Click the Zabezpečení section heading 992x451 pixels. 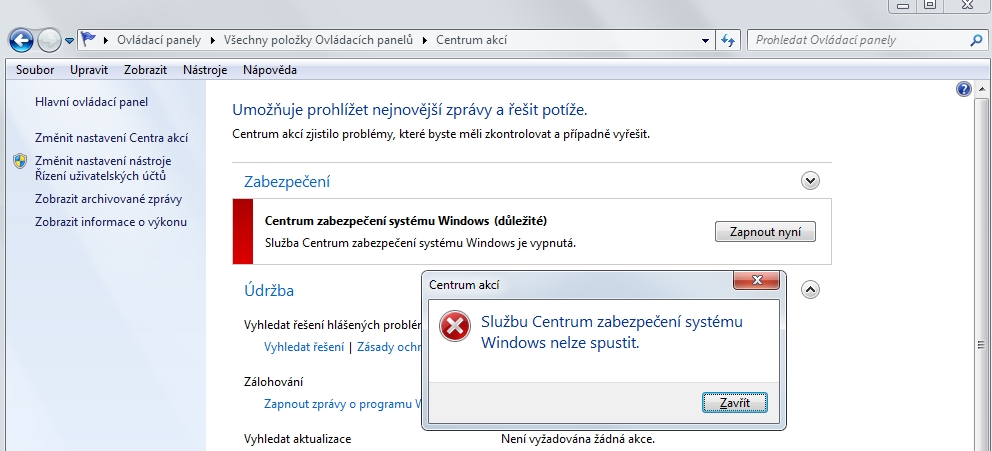point(287,182)
